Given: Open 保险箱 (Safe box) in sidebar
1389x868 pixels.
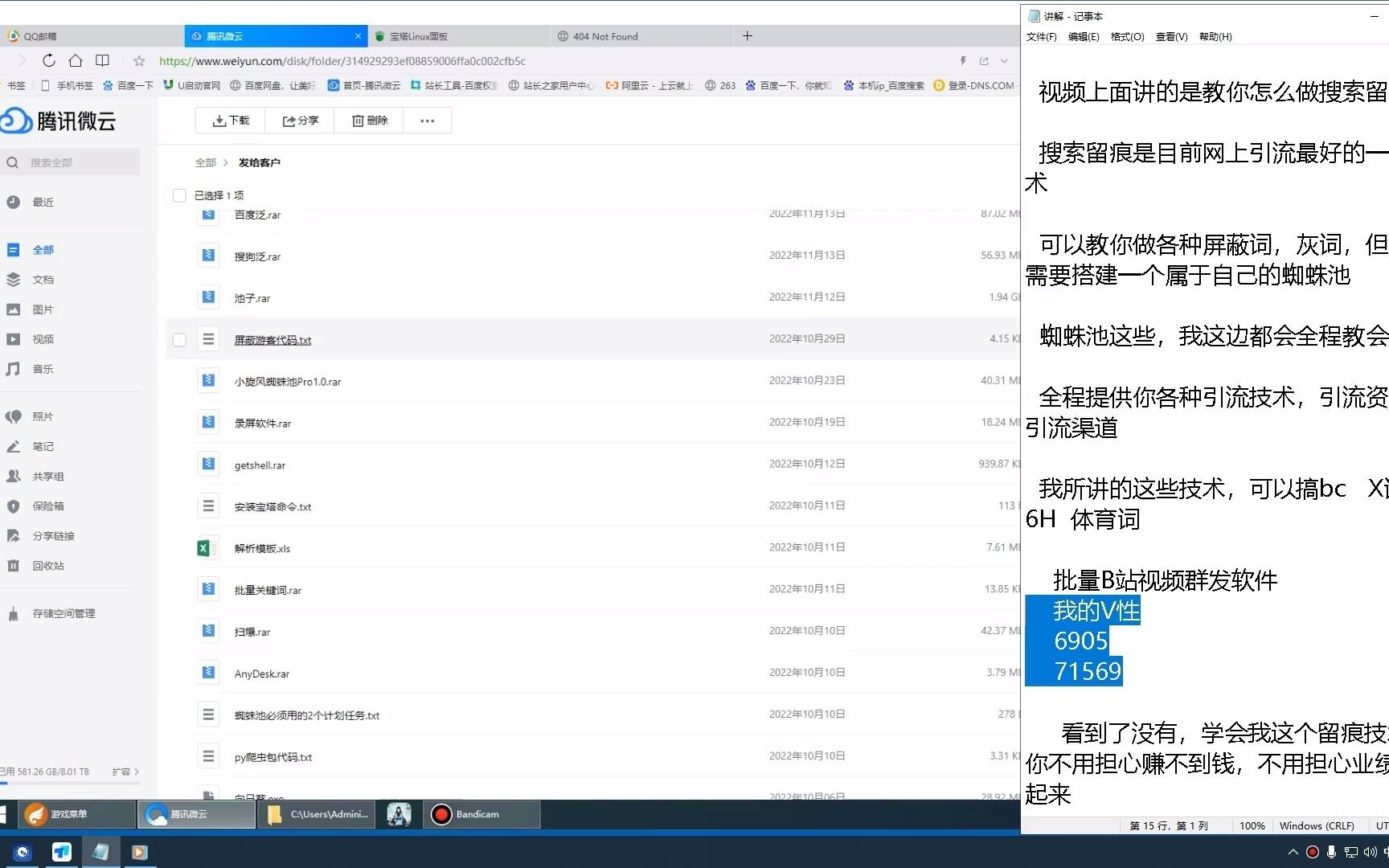Looking at the screenshot, I should pos(47,506).
